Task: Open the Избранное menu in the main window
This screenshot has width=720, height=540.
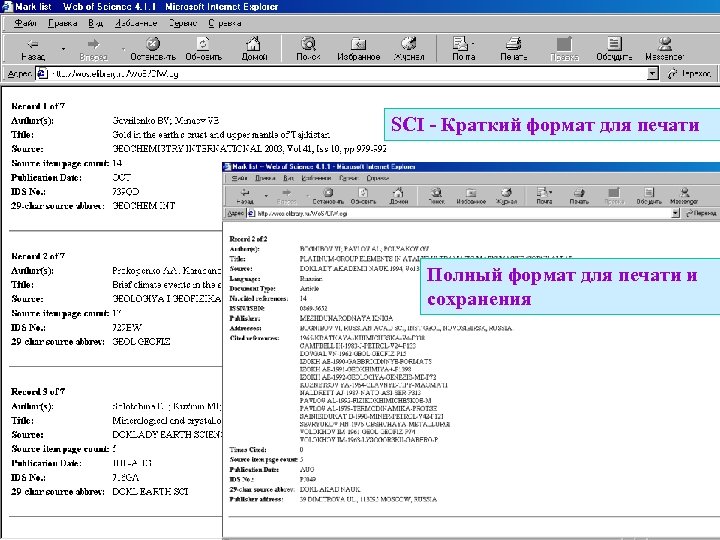Action: [x=136, y=23]
